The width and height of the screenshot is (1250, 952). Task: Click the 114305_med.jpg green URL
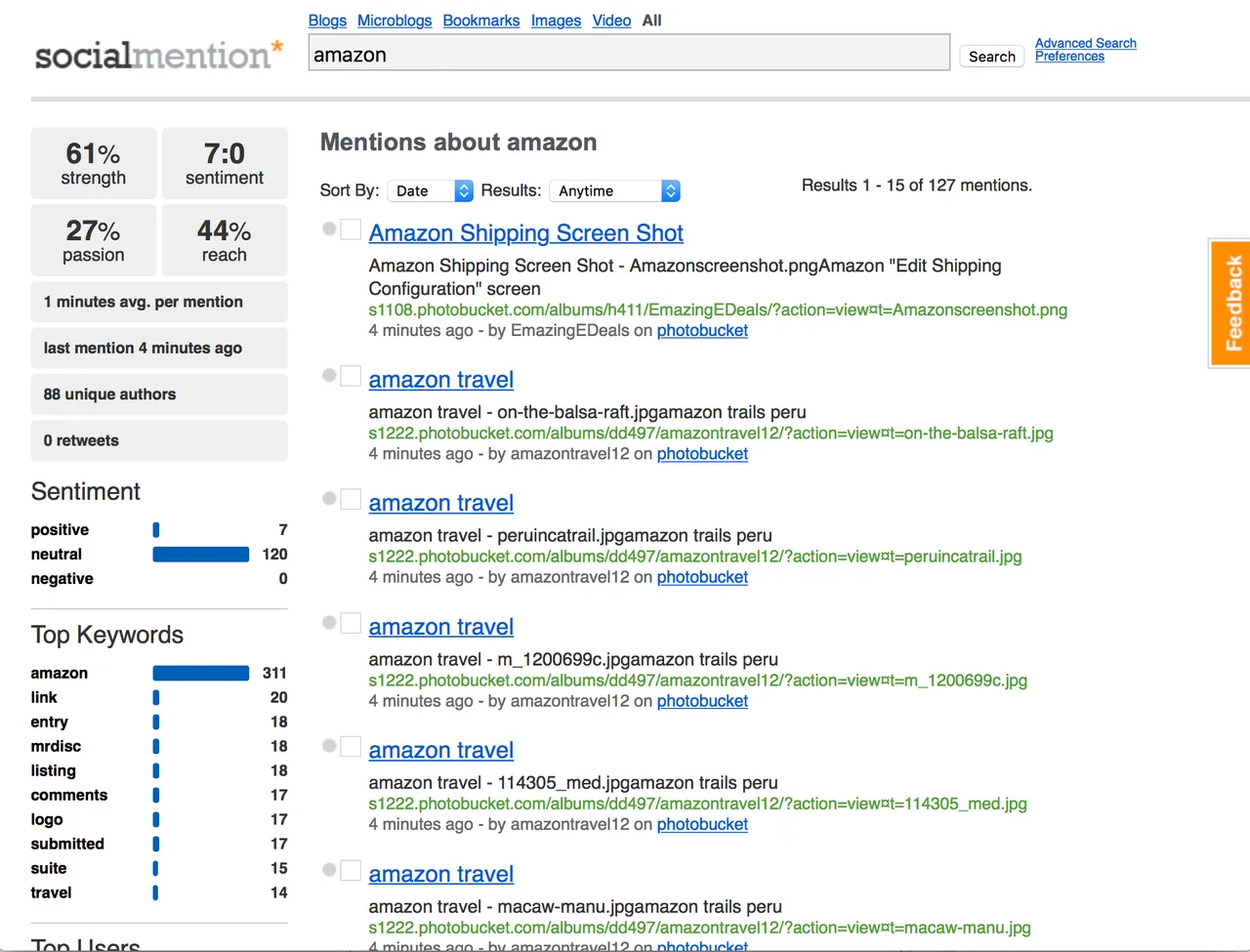[x=697, y=804]
